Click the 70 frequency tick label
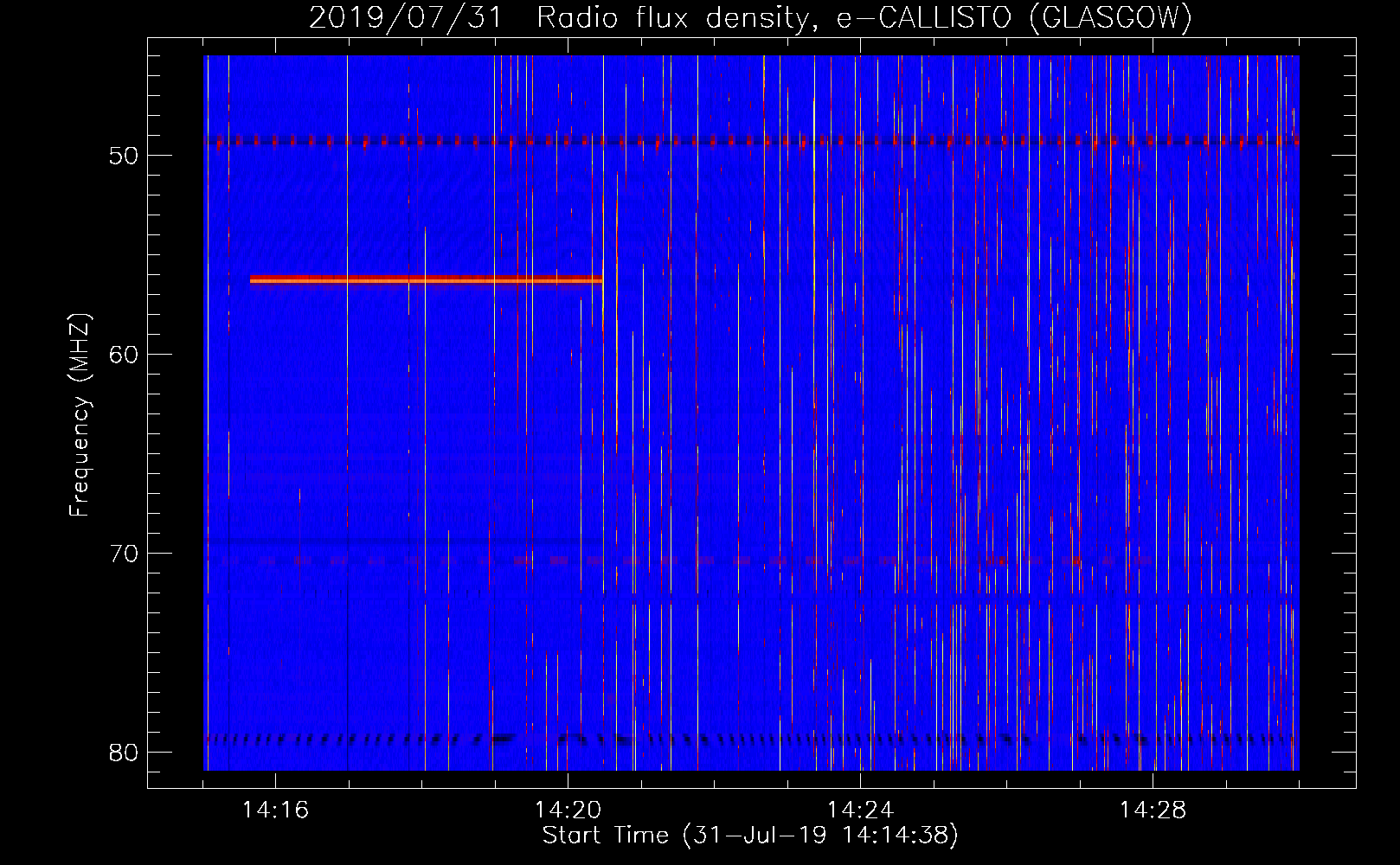 point(124,554)
